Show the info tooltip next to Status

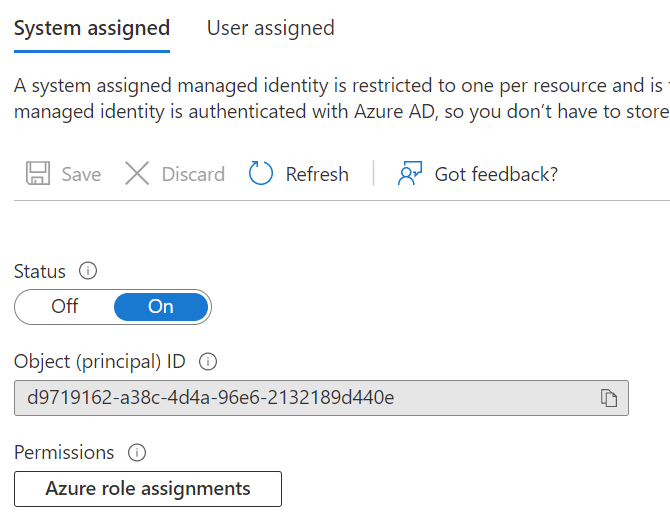(x=88, y=271)
